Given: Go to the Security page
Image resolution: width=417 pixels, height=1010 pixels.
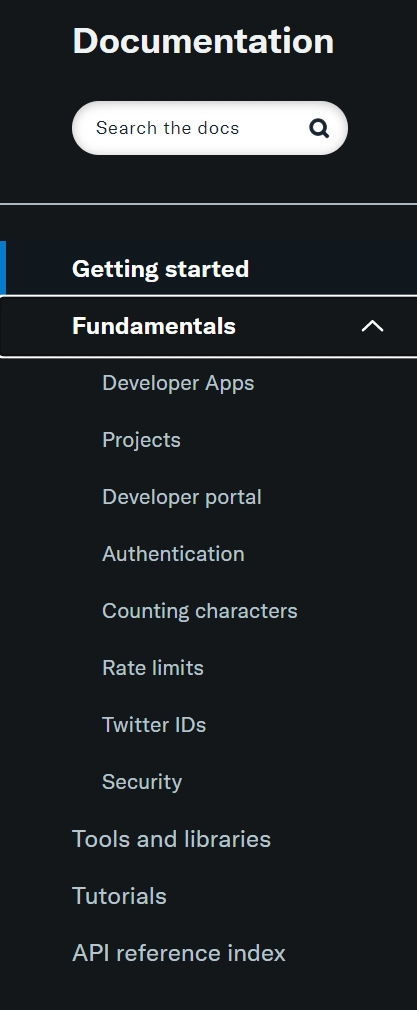Looking at the screenshot, I should (142, 782).
